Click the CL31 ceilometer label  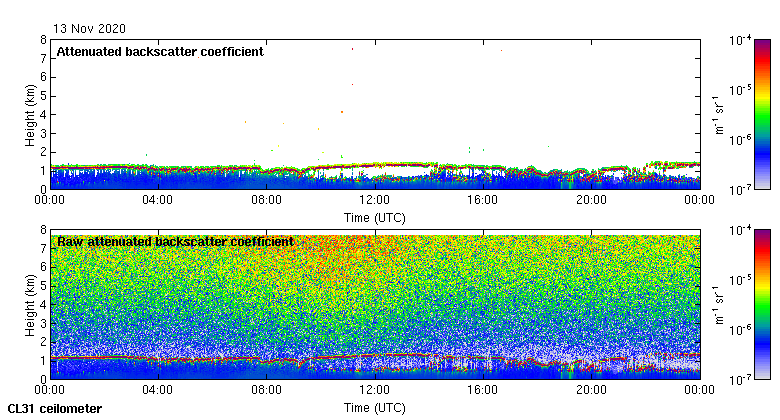55,409
